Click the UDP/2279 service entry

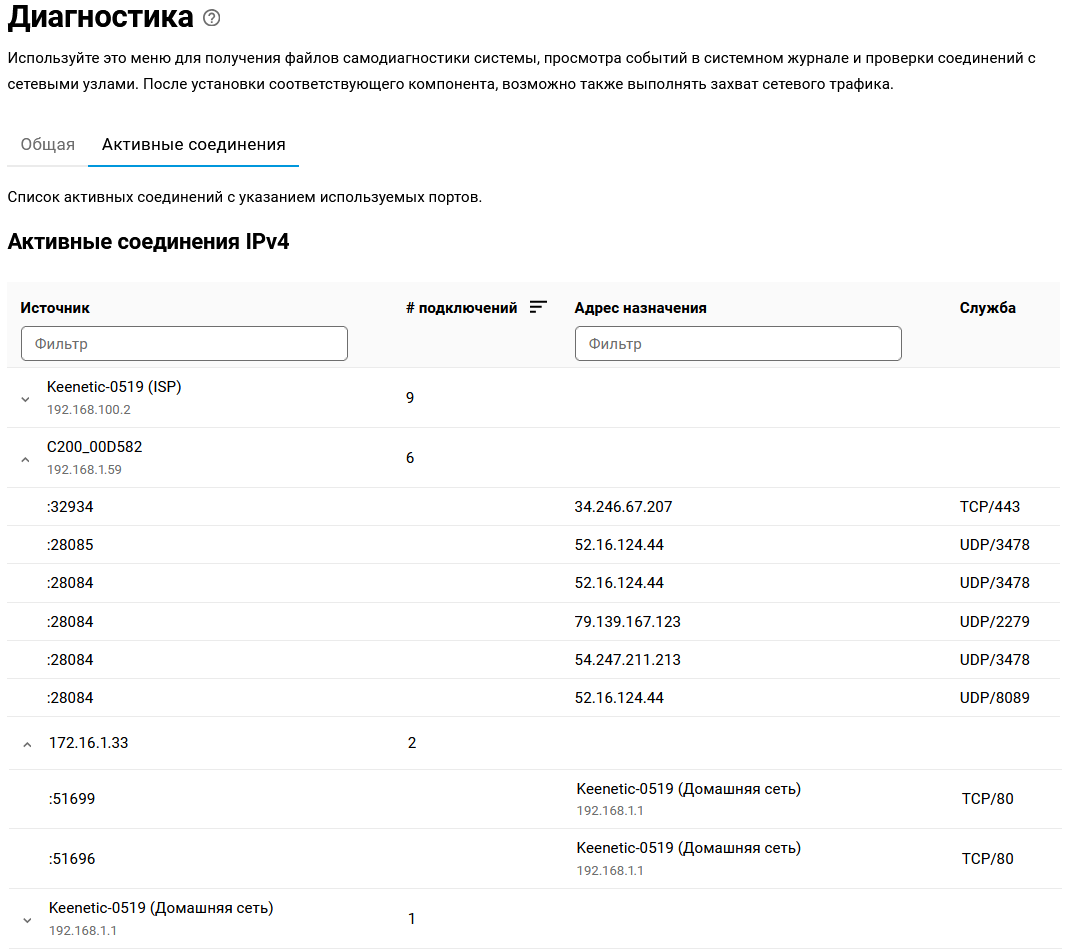[994, 622]
